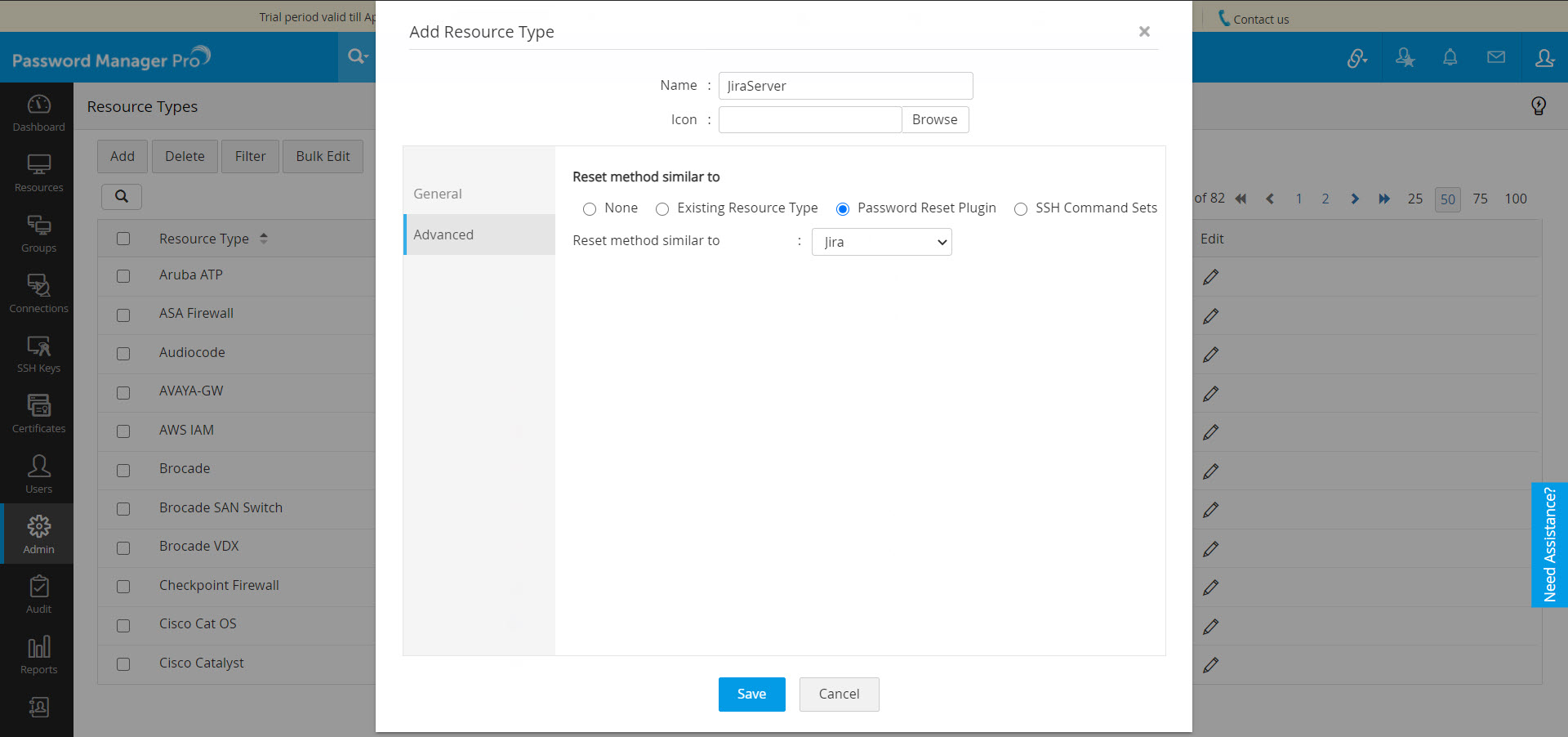Open the Jira reset method dropdown

tap(881, 242)
